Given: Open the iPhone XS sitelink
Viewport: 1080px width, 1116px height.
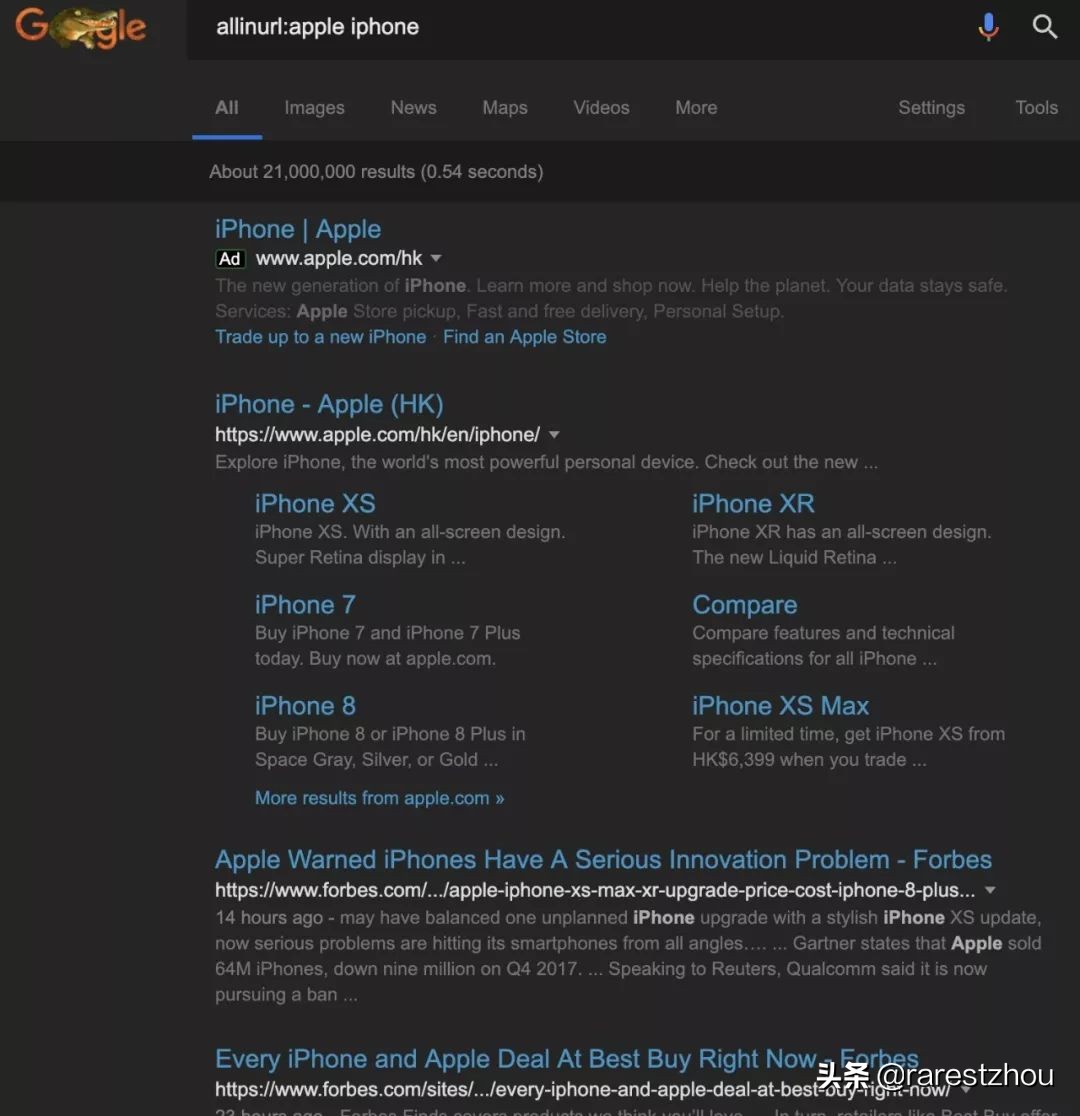Looking at the screenshot, I should coord(315,504).
